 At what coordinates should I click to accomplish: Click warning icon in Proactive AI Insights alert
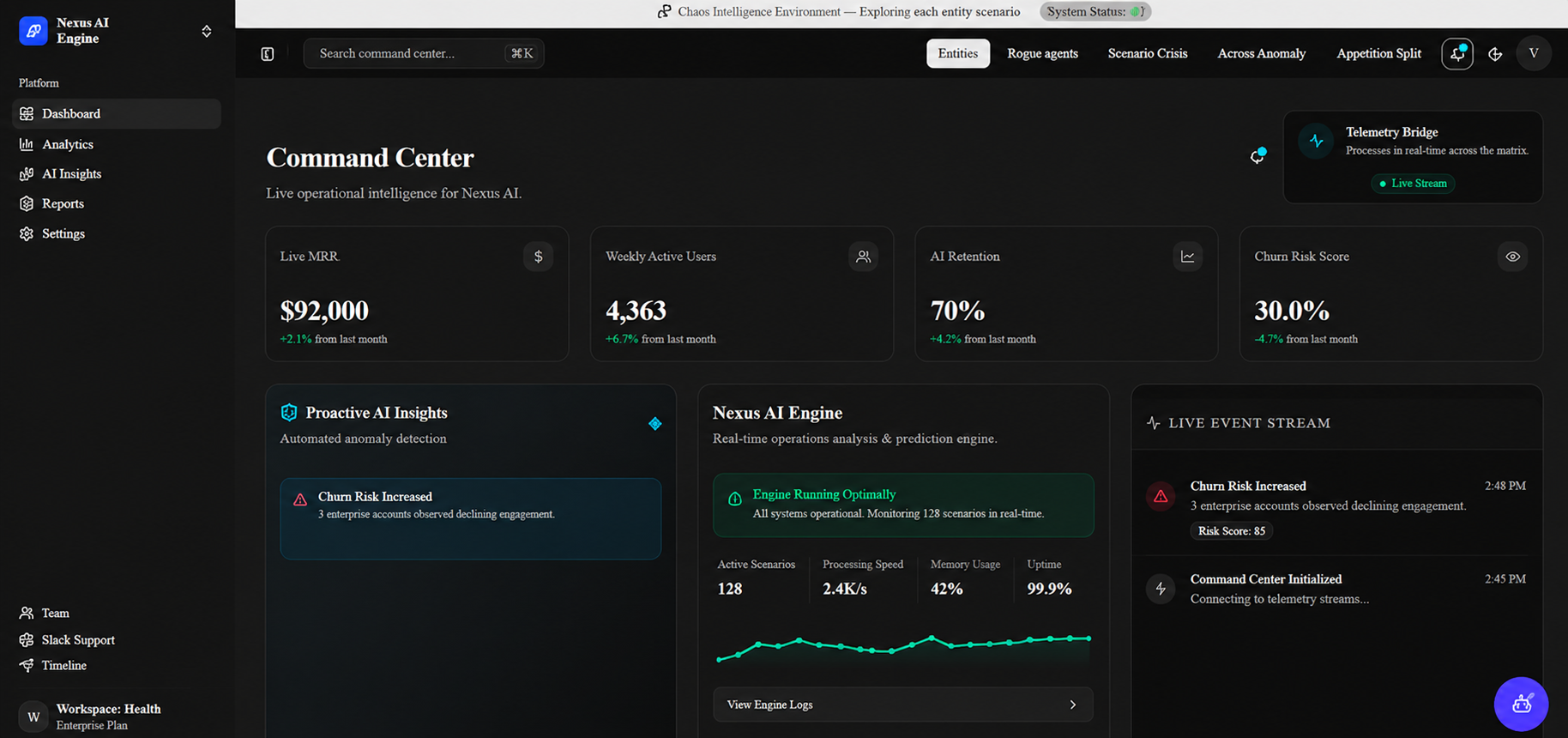coord(300,499)
